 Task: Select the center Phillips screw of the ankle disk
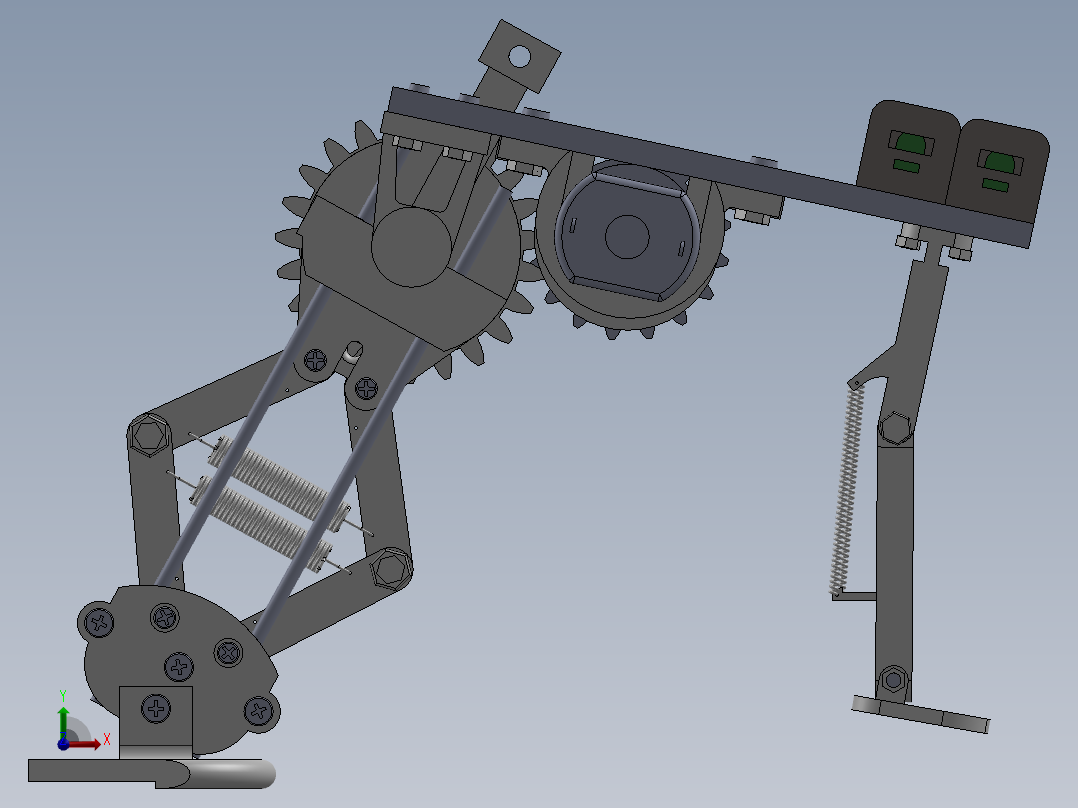point(179,666)
